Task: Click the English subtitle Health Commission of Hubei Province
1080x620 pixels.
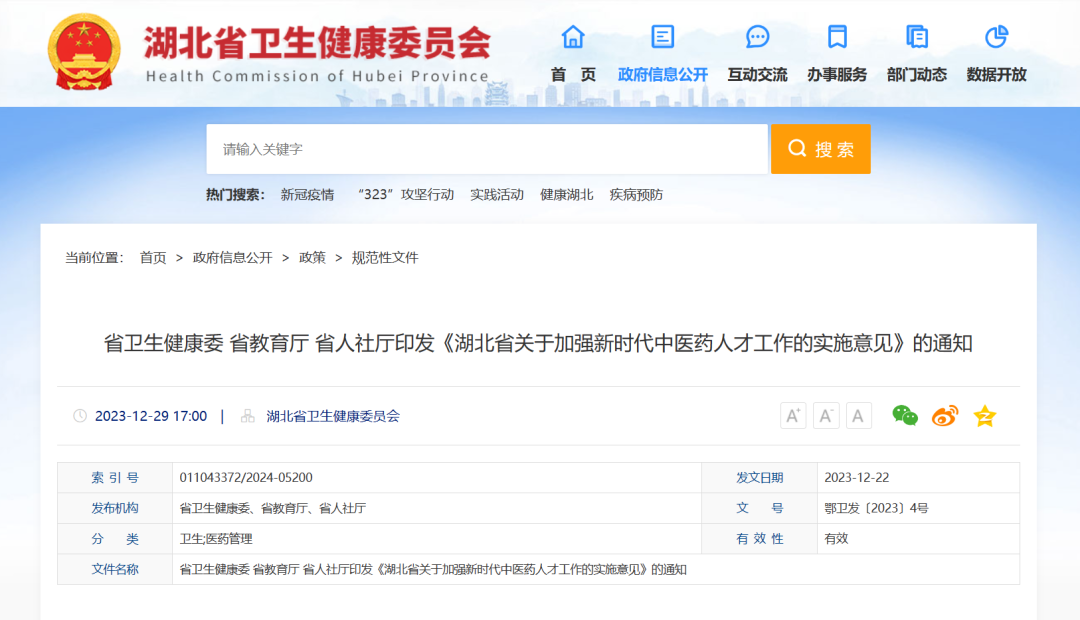Action: coord(317,76)
